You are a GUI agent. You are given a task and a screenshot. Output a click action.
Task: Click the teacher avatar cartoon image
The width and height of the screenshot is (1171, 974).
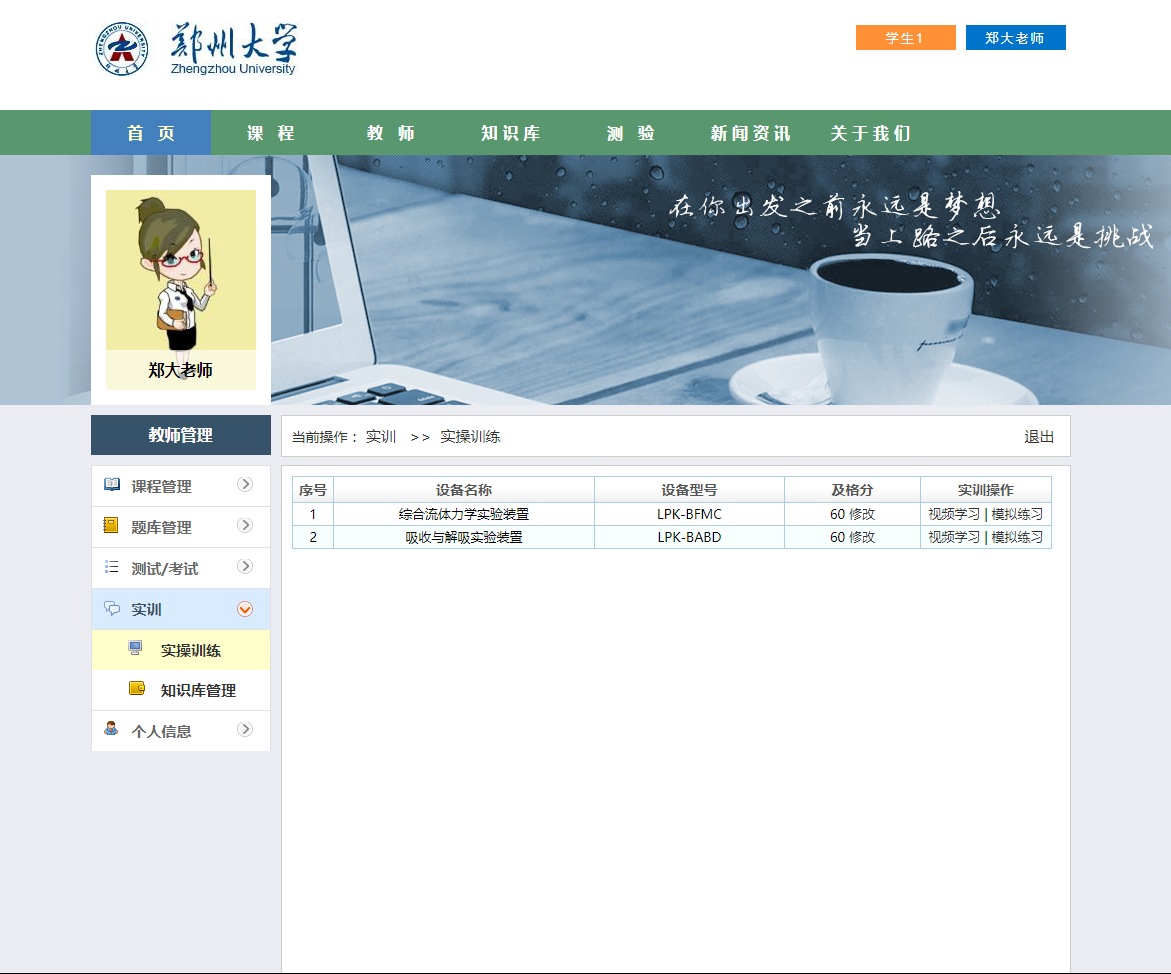click(181, 270)
